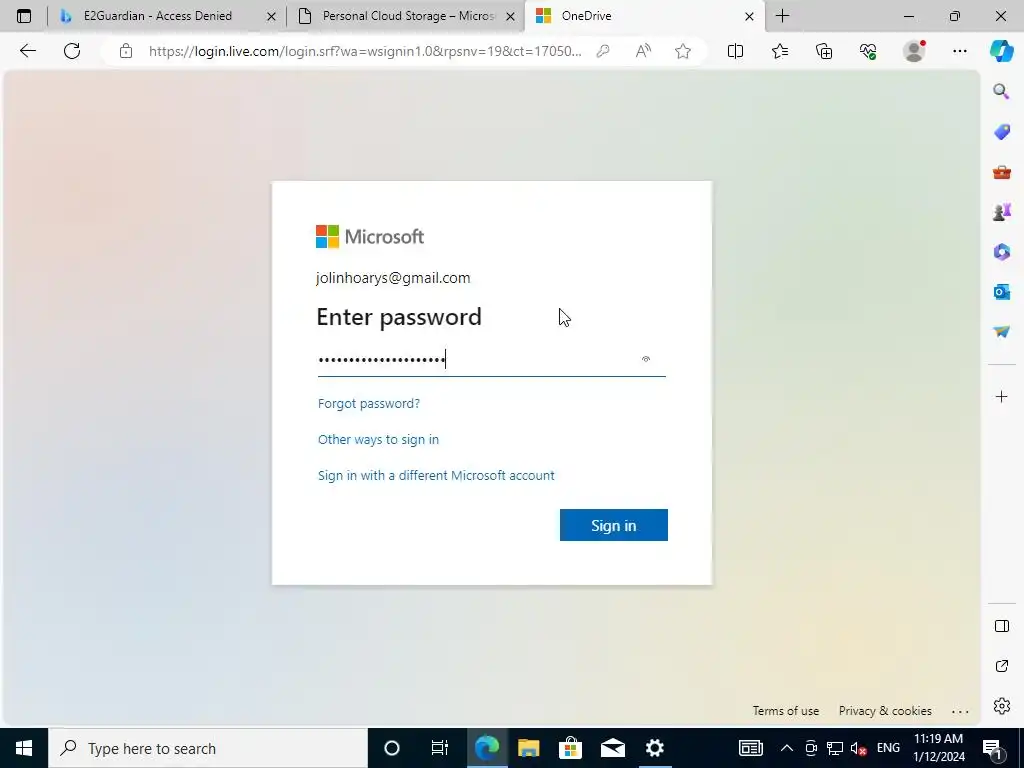This screenshot has height=768, width=1024.
Task: Switch ENG input language
Action: coord(888,748)
